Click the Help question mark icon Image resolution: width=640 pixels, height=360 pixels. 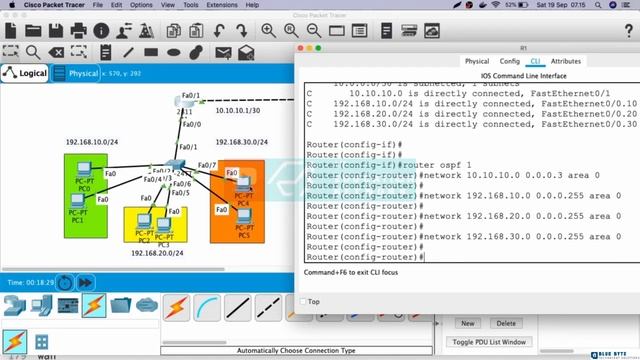point(629,31)
